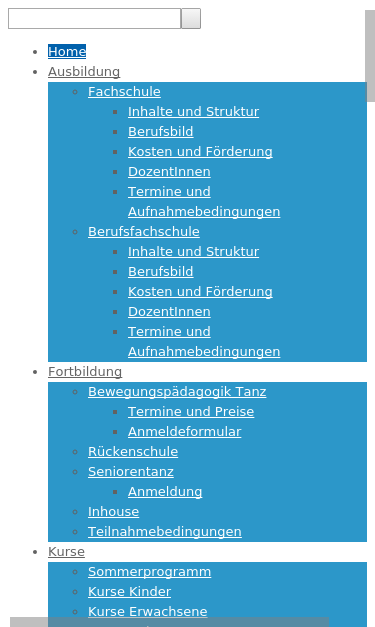
Task: Select the Berufsfachschule submenu link
Action: pyautogui.click(x=144, y=232)
